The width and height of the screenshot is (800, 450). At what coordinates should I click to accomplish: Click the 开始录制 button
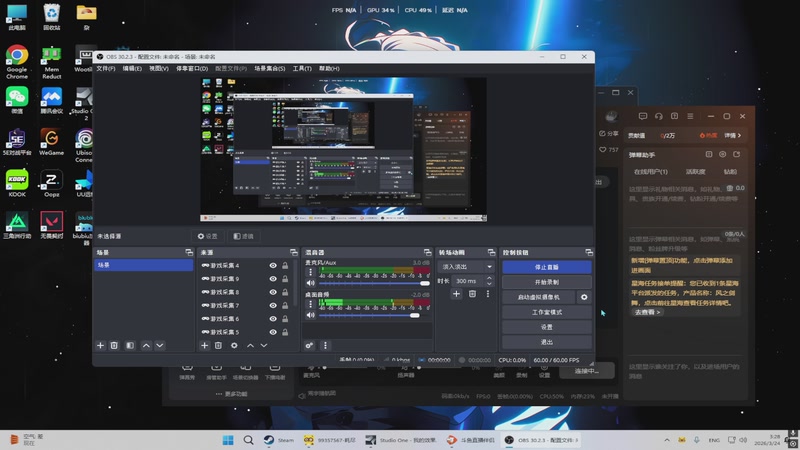546,282
